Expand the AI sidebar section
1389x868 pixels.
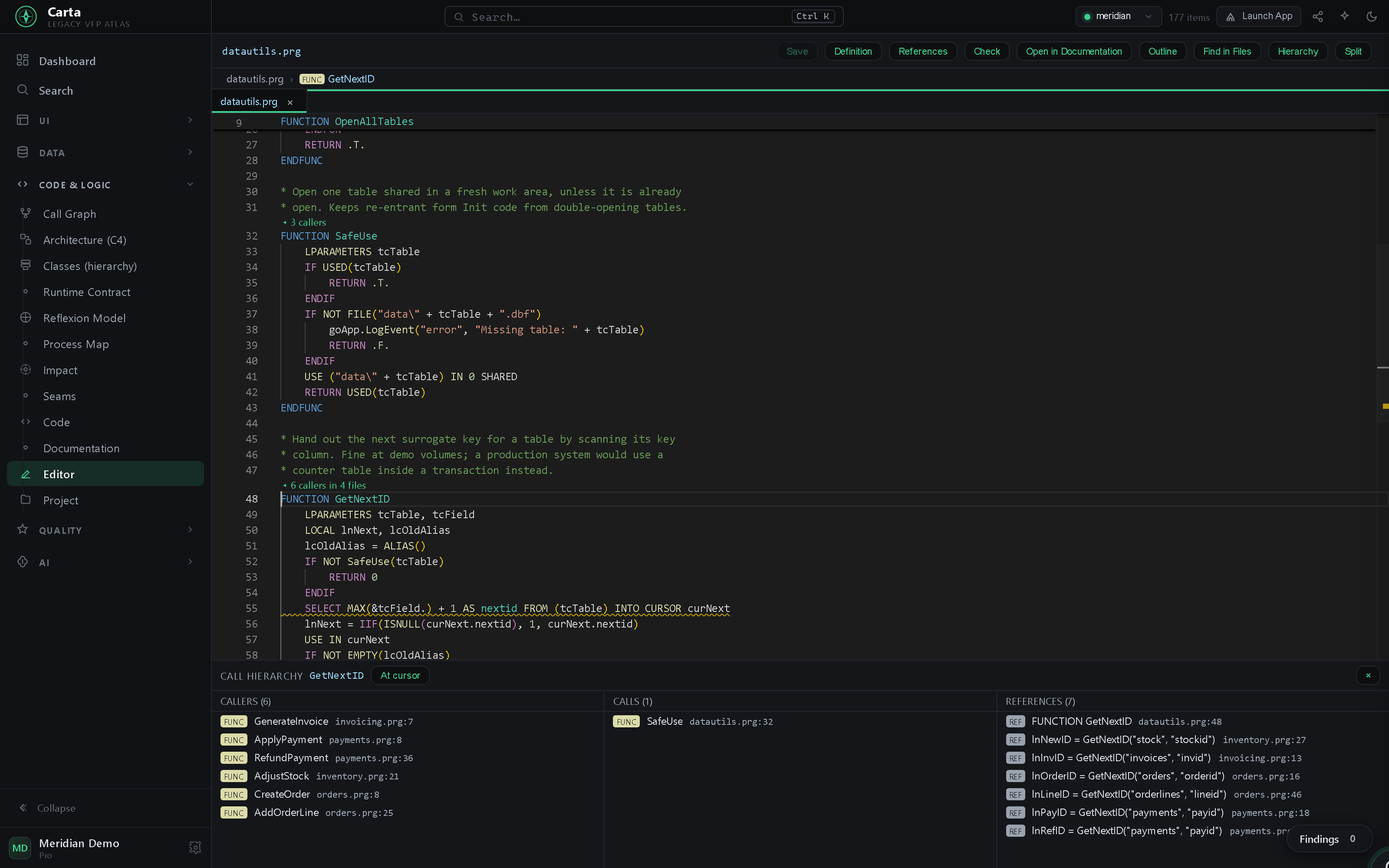(105, 562)
